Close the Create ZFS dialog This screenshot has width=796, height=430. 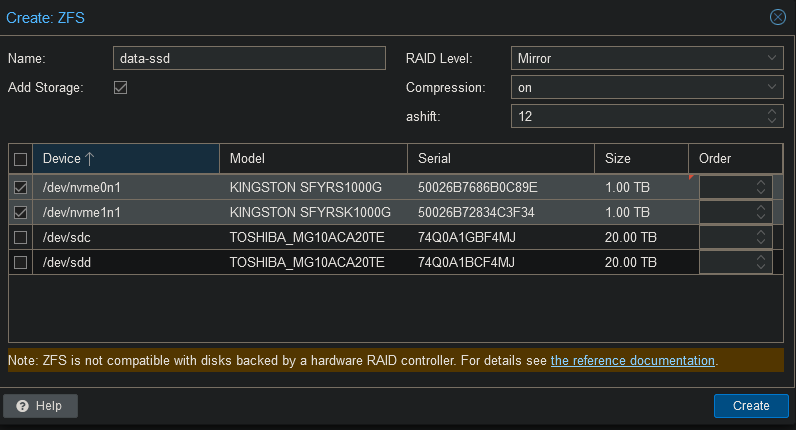[777, 17]
